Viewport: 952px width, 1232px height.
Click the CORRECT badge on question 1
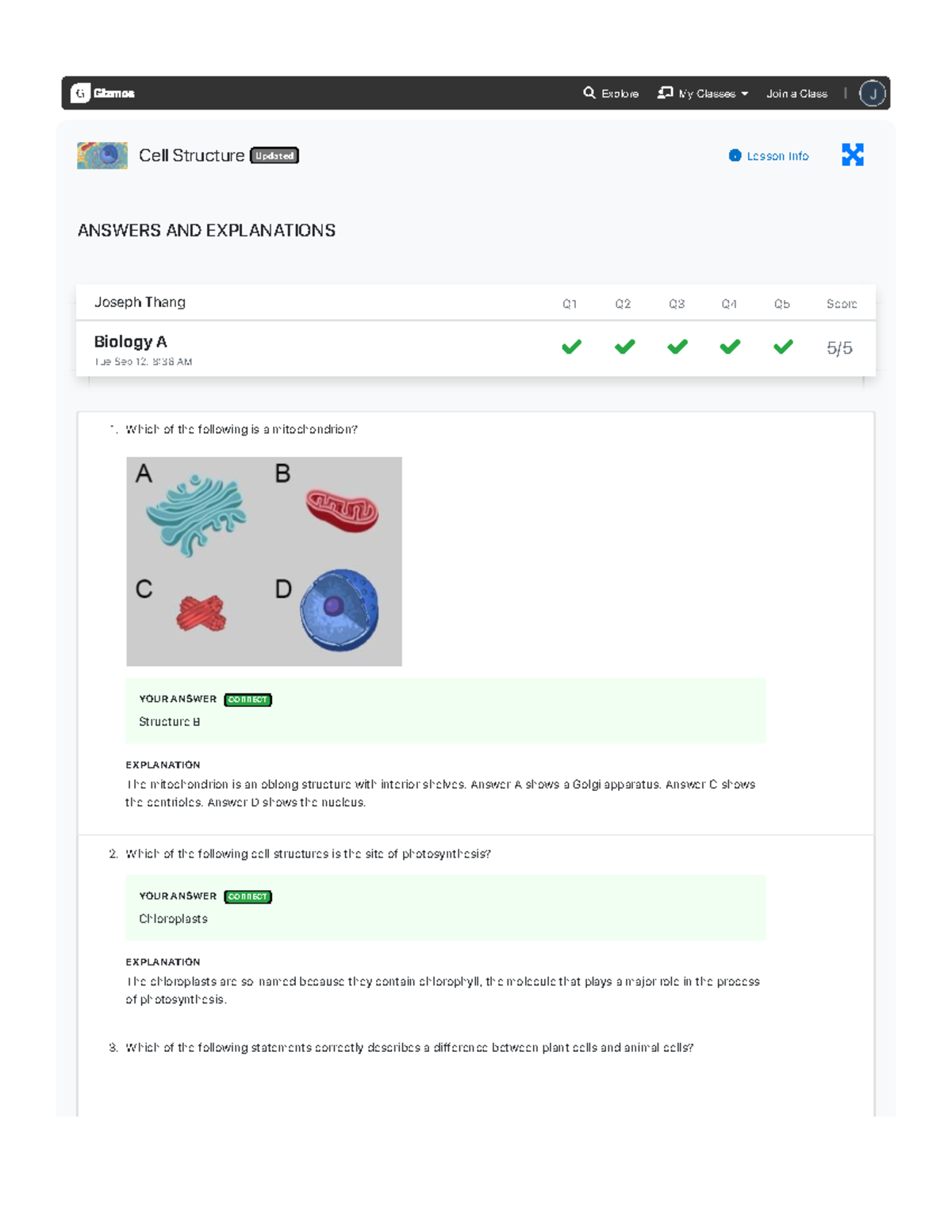[x=247, y=700]
